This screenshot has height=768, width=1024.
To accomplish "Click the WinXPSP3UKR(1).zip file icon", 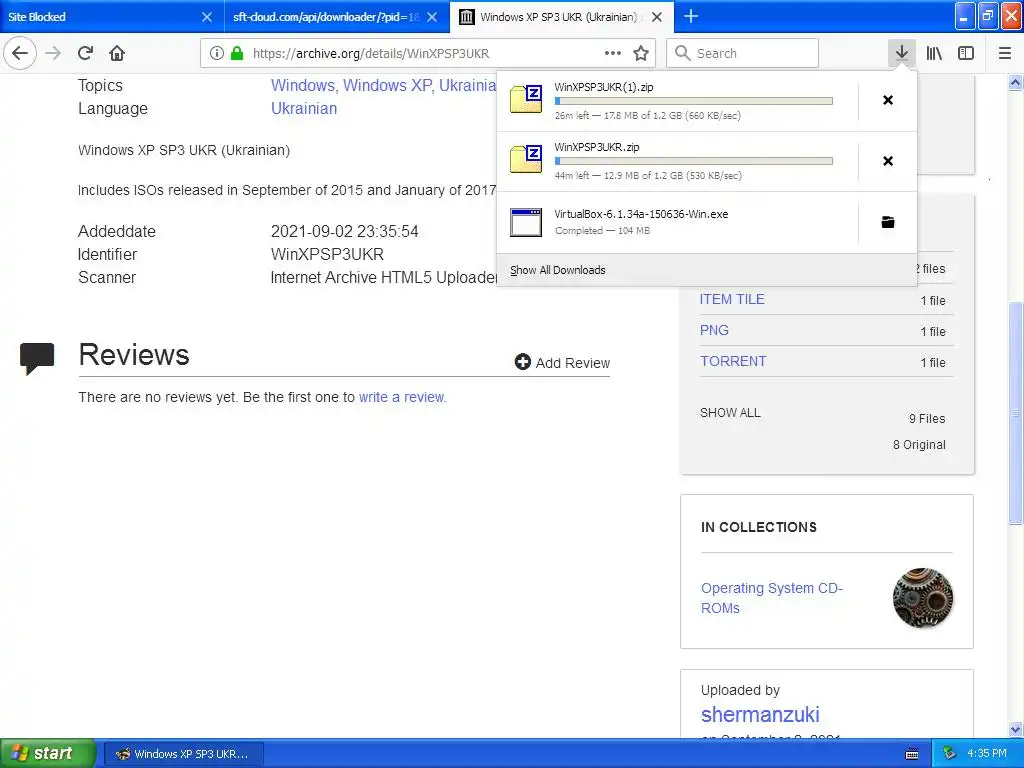I will [526, 100].
